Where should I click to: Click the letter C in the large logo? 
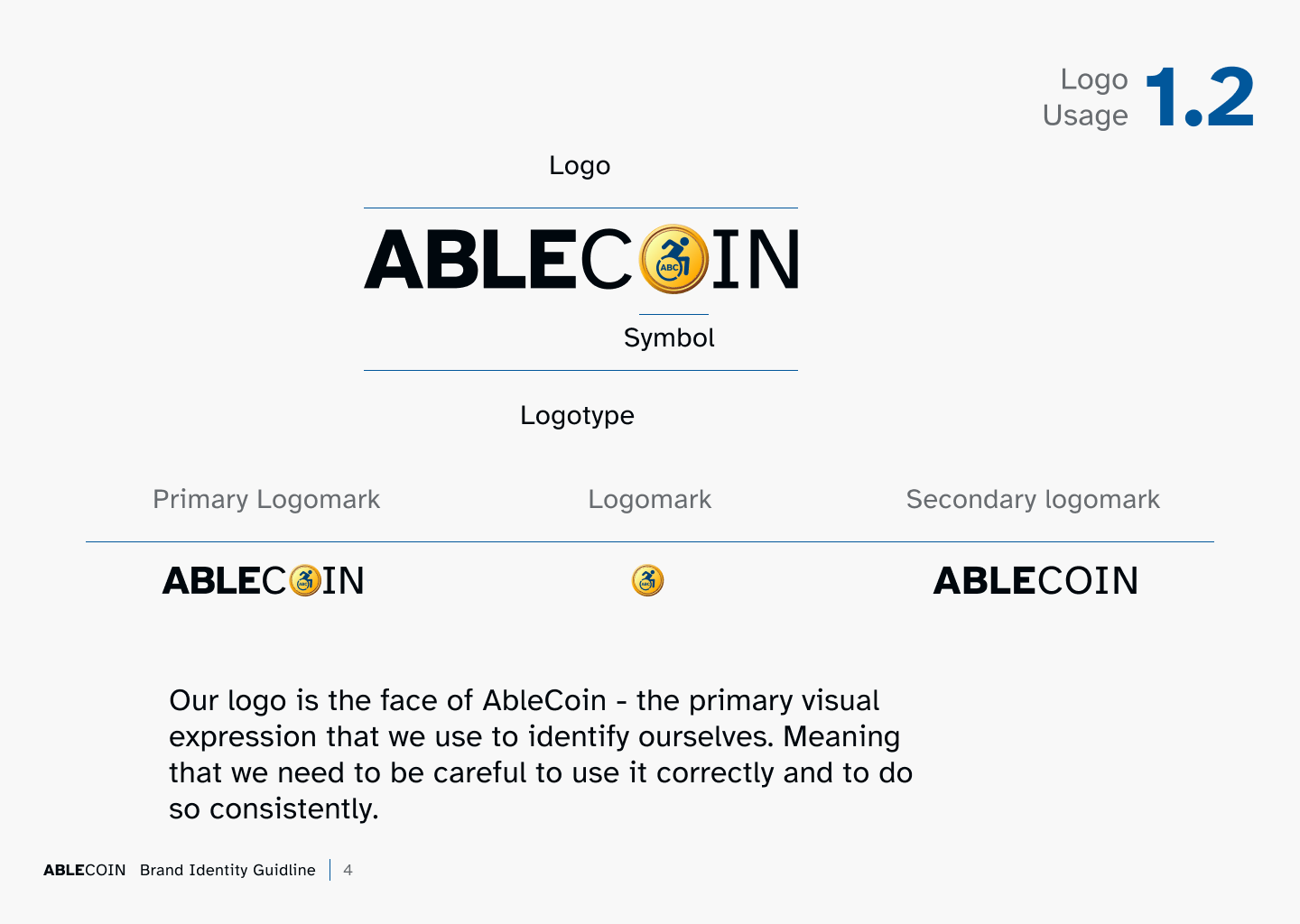click(606, 260)
